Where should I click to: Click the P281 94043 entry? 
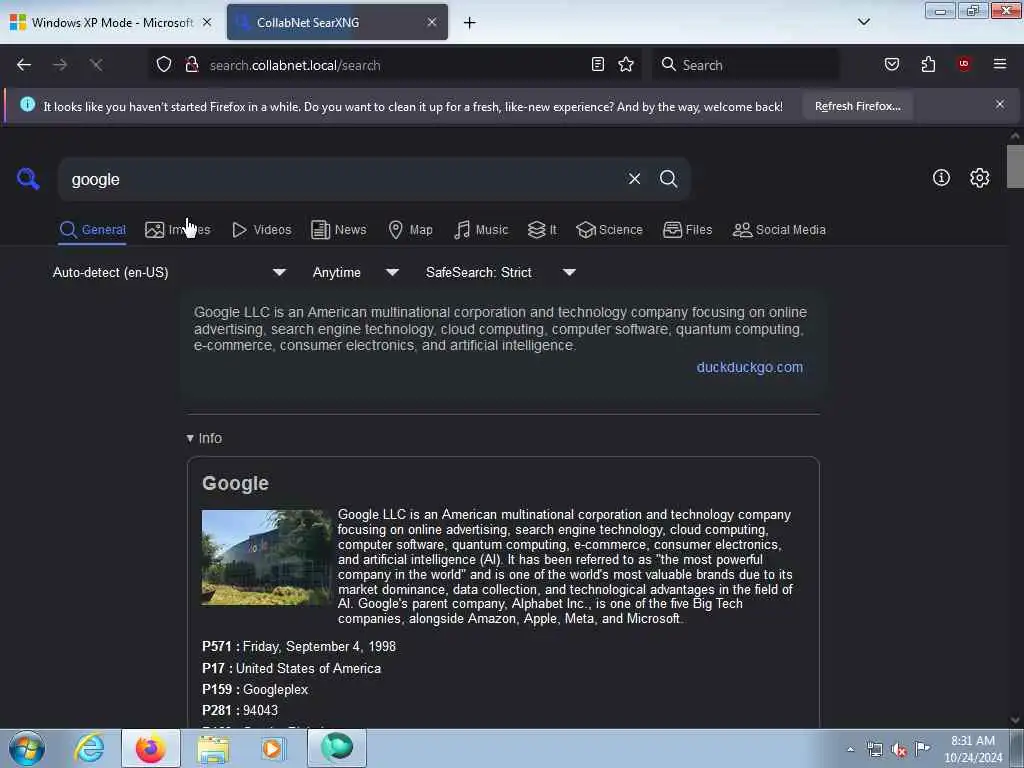(x=240, y=711)
